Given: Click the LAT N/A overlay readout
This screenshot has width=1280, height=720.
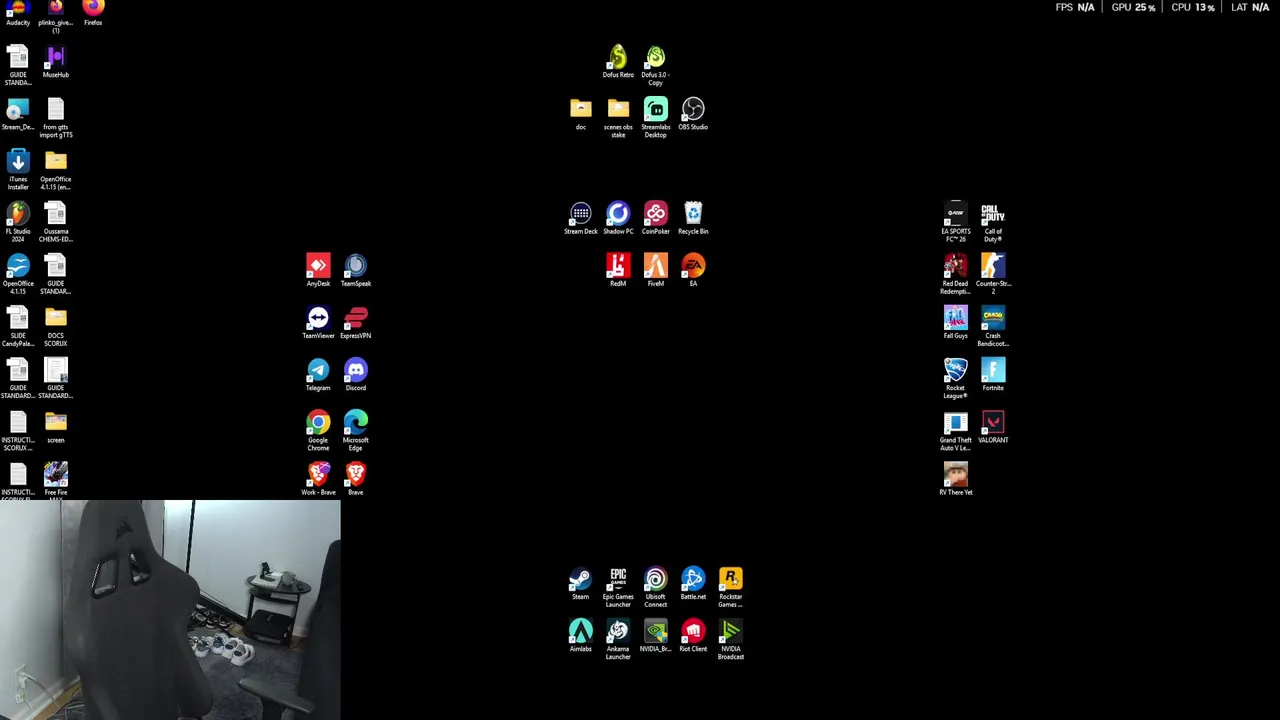Looking at the screenshot, I should [x=1250, y=7].
